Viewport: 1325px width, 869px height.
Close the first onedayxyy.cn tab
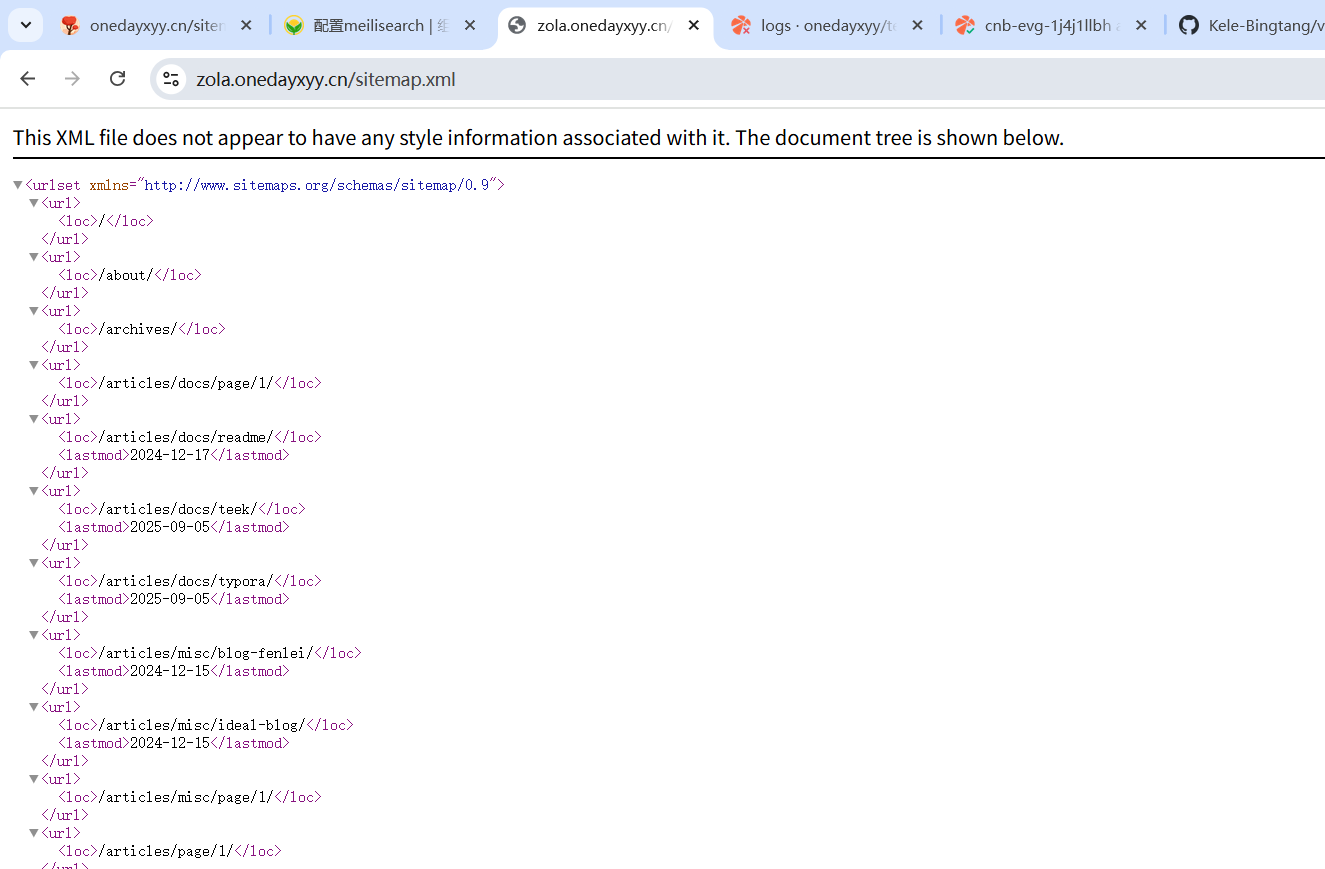point(247,25)
